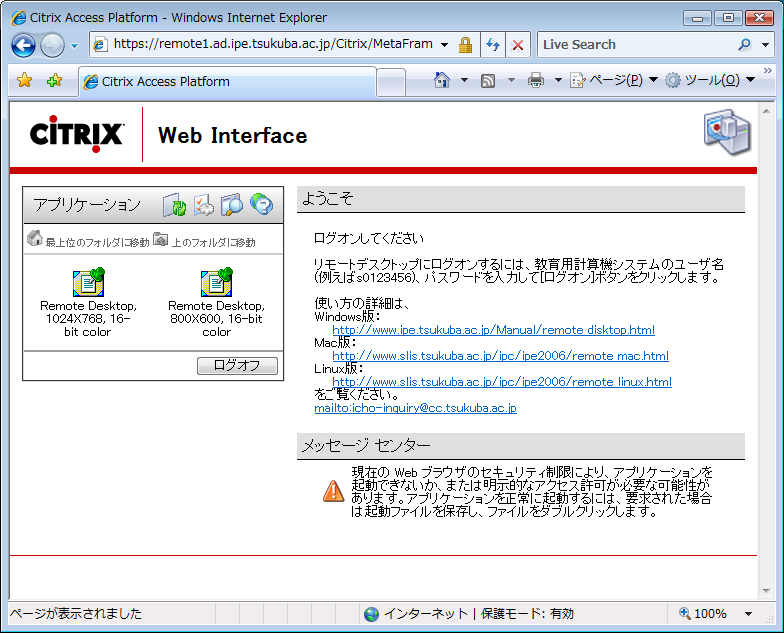
Task: Click the applications settings icon
Action: coord(204,204)
